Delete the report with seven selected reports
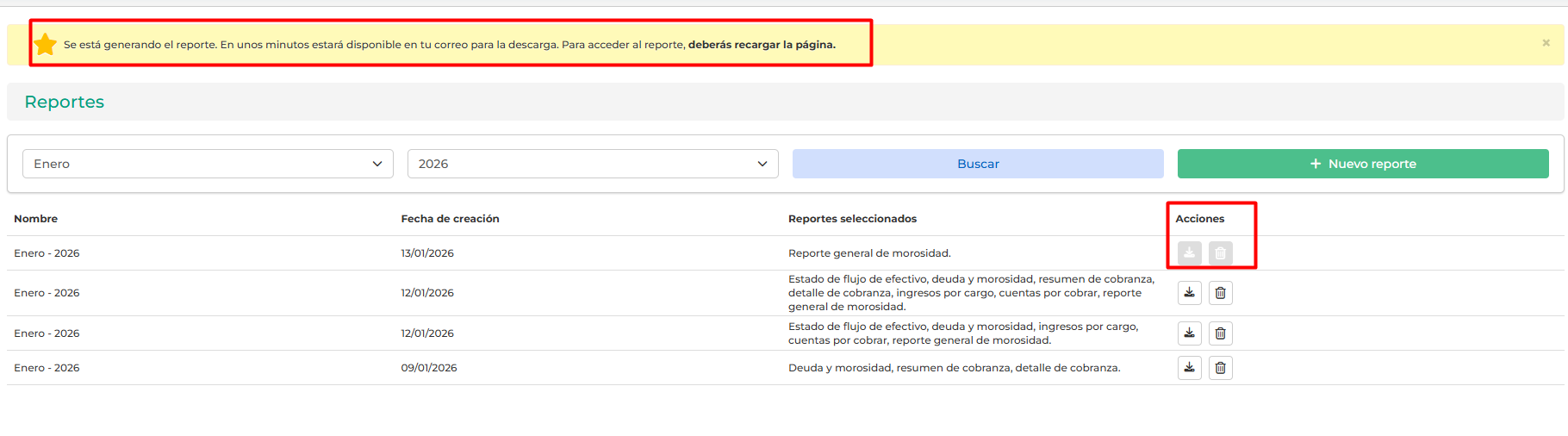The height and width of the screenshot is (436, 1568). [1220, 293]
